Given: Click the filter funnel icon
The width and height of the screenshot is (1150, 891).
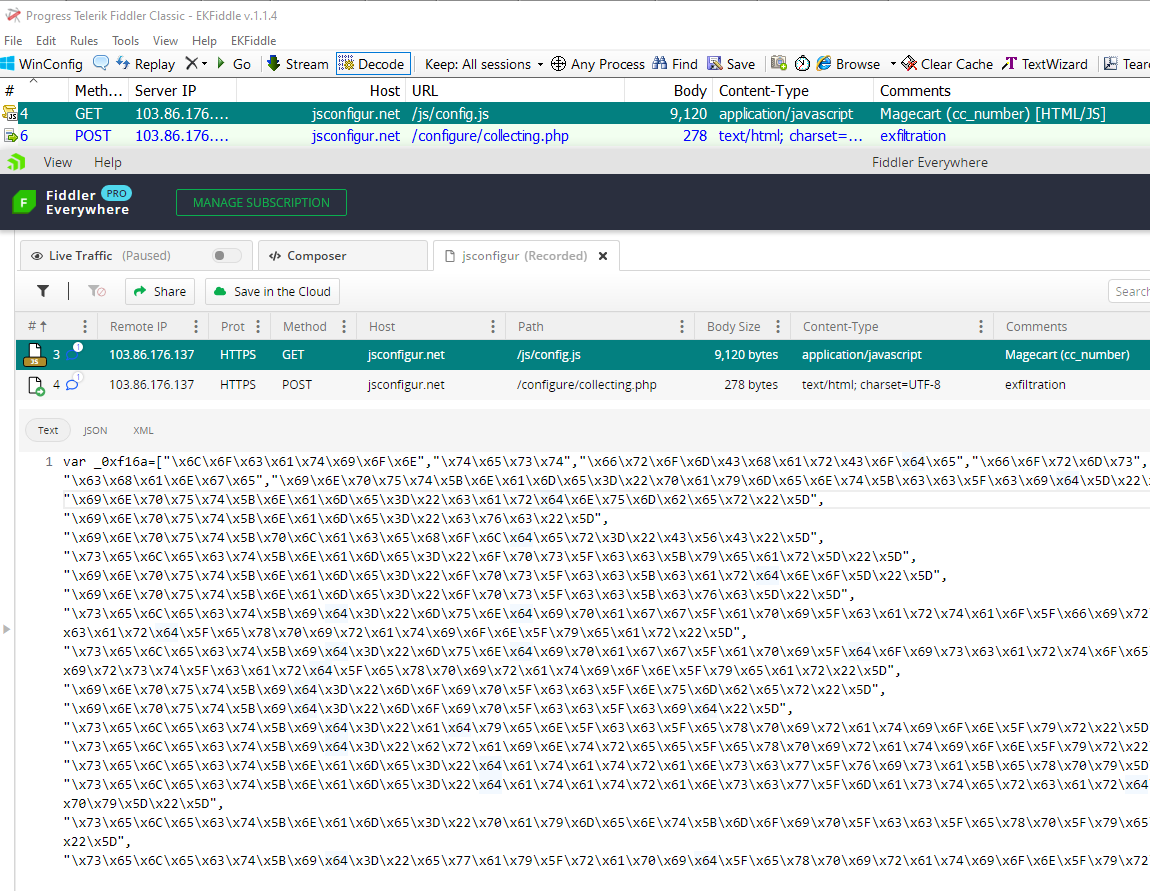Looking at the screenshot, I should 43,291.
